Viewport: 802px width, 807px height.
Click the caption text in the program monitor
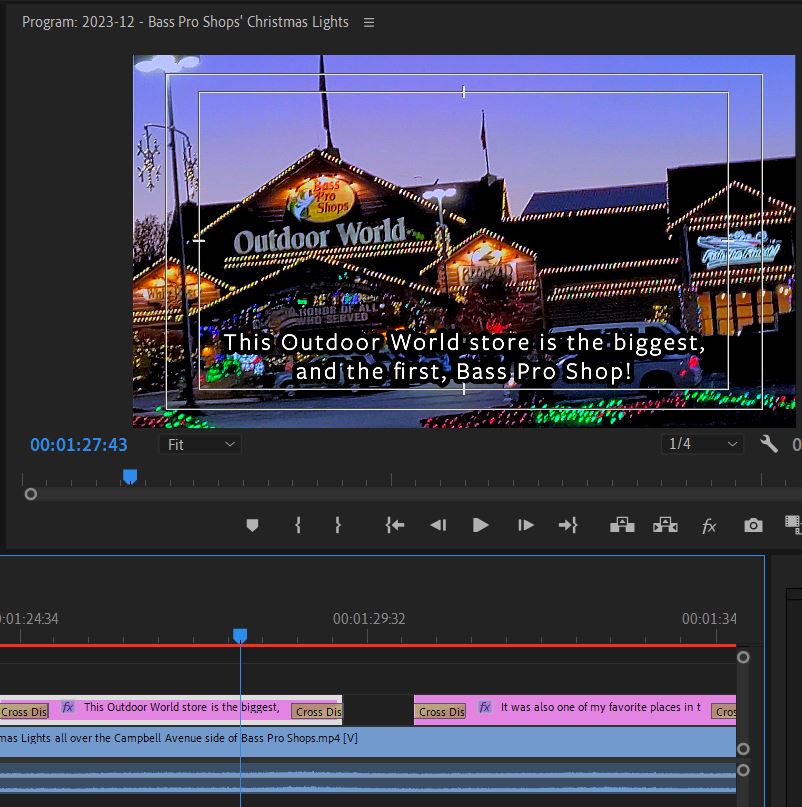coord(464,357)
